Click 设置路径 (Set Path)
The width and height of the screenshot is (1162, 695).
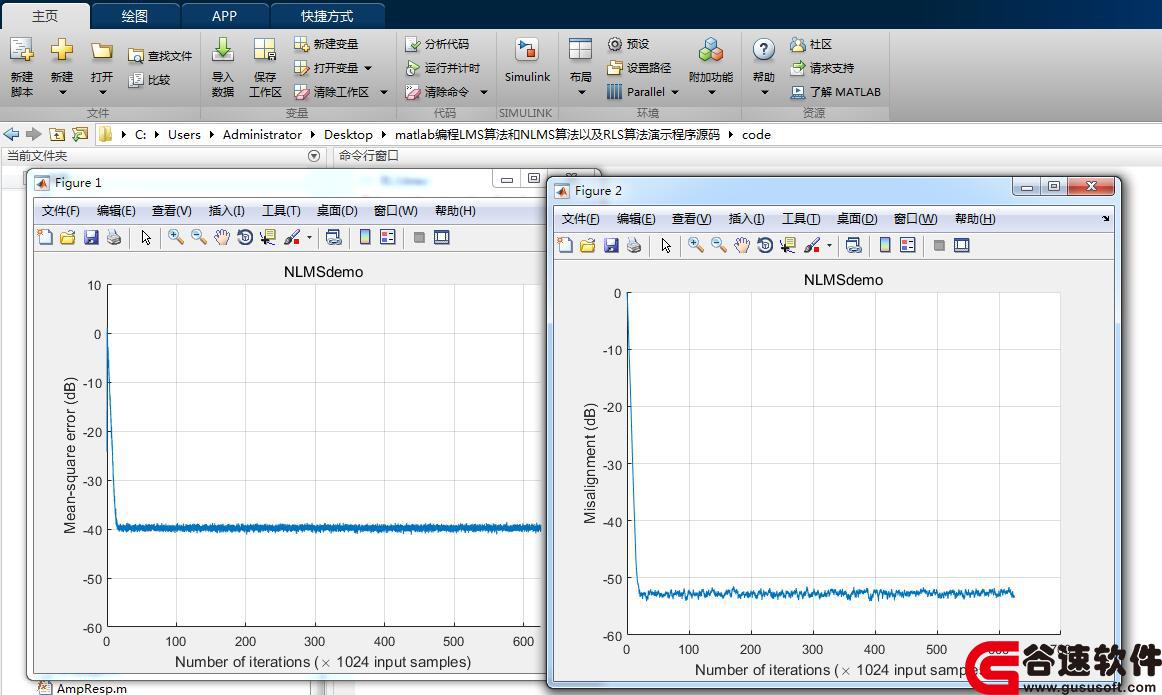coord(639,67)
